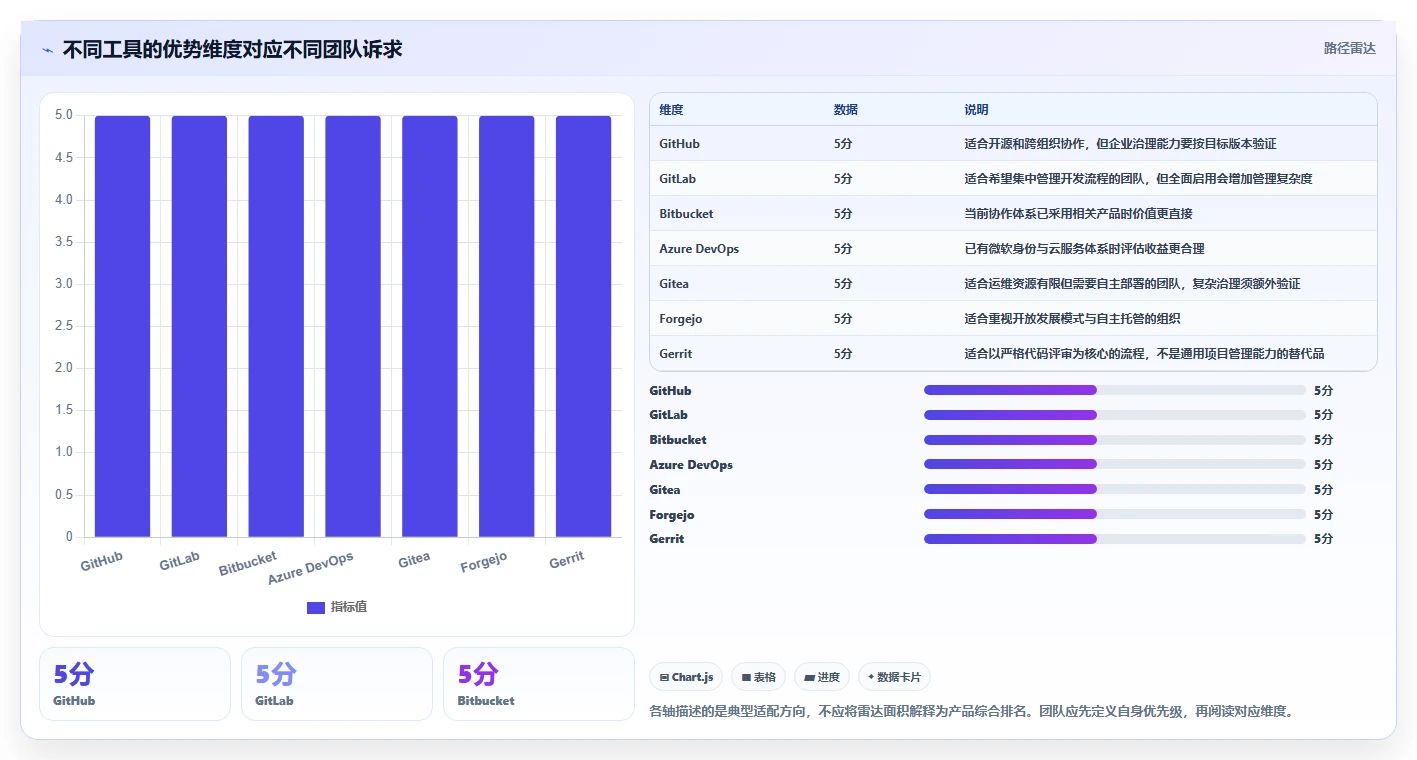Click the Forgejo label in progress list
1417x760 pixels.
672,514
